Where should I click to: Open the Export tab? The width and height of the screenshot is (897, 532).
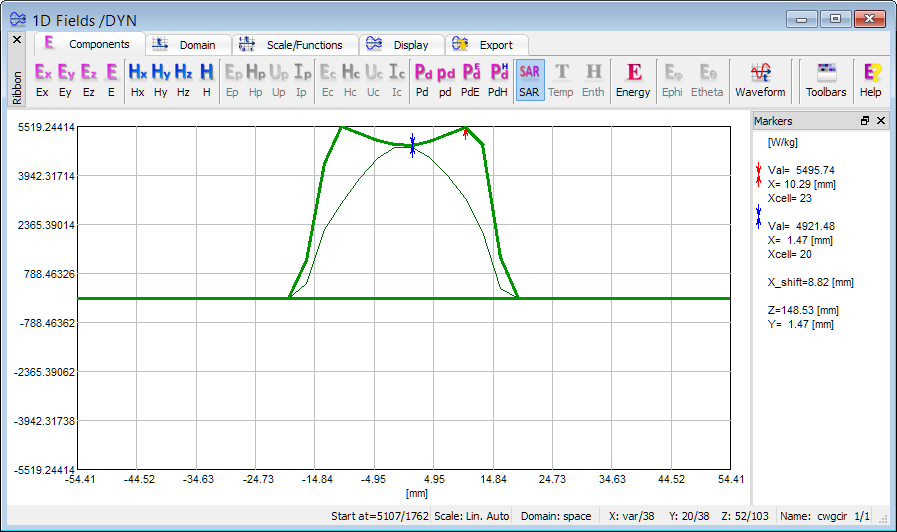click(484, 45)
